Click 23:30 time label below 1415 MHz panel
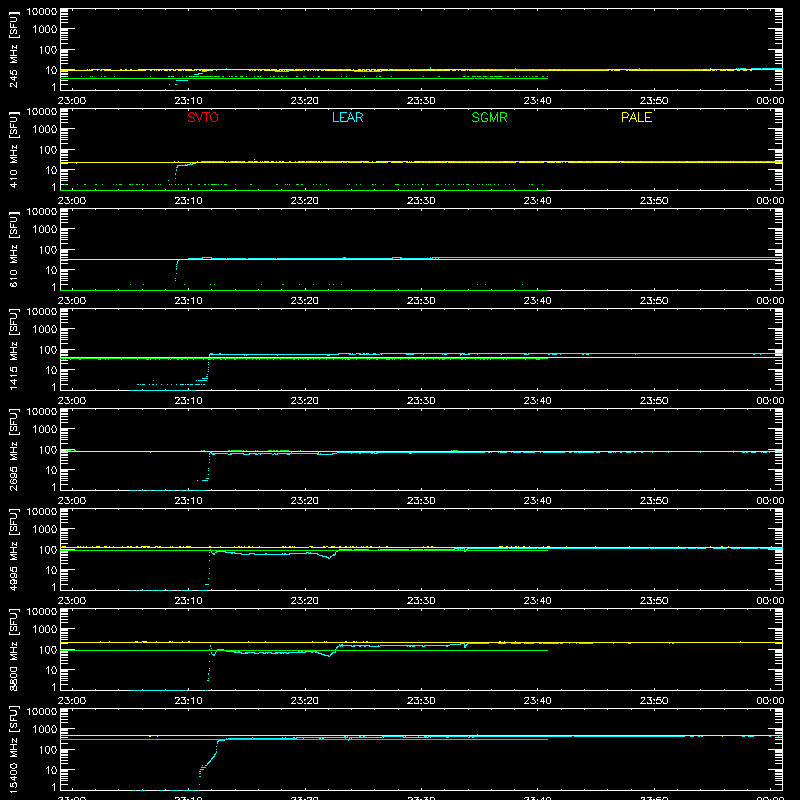This screenshot has width=800, height=800. point(421,401)
